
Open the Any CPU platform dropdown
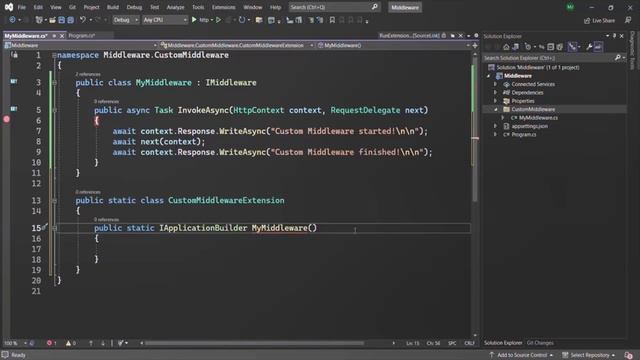[x=164, y=20]
